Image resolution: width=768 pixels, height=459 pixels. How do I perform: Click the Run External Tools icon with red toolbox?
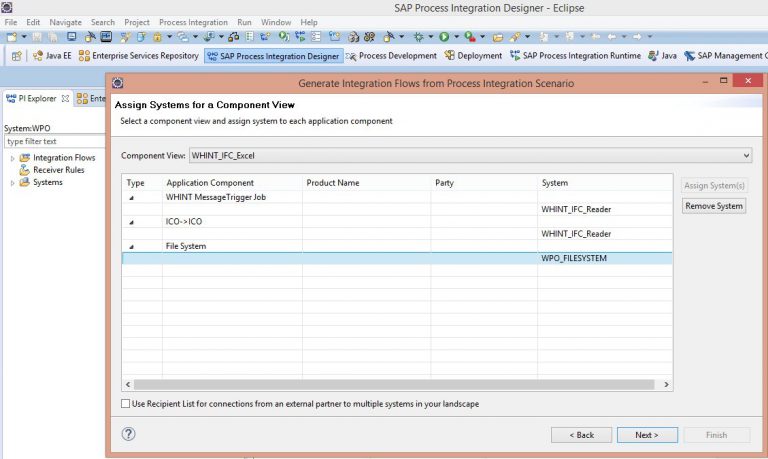click(470, 37)
